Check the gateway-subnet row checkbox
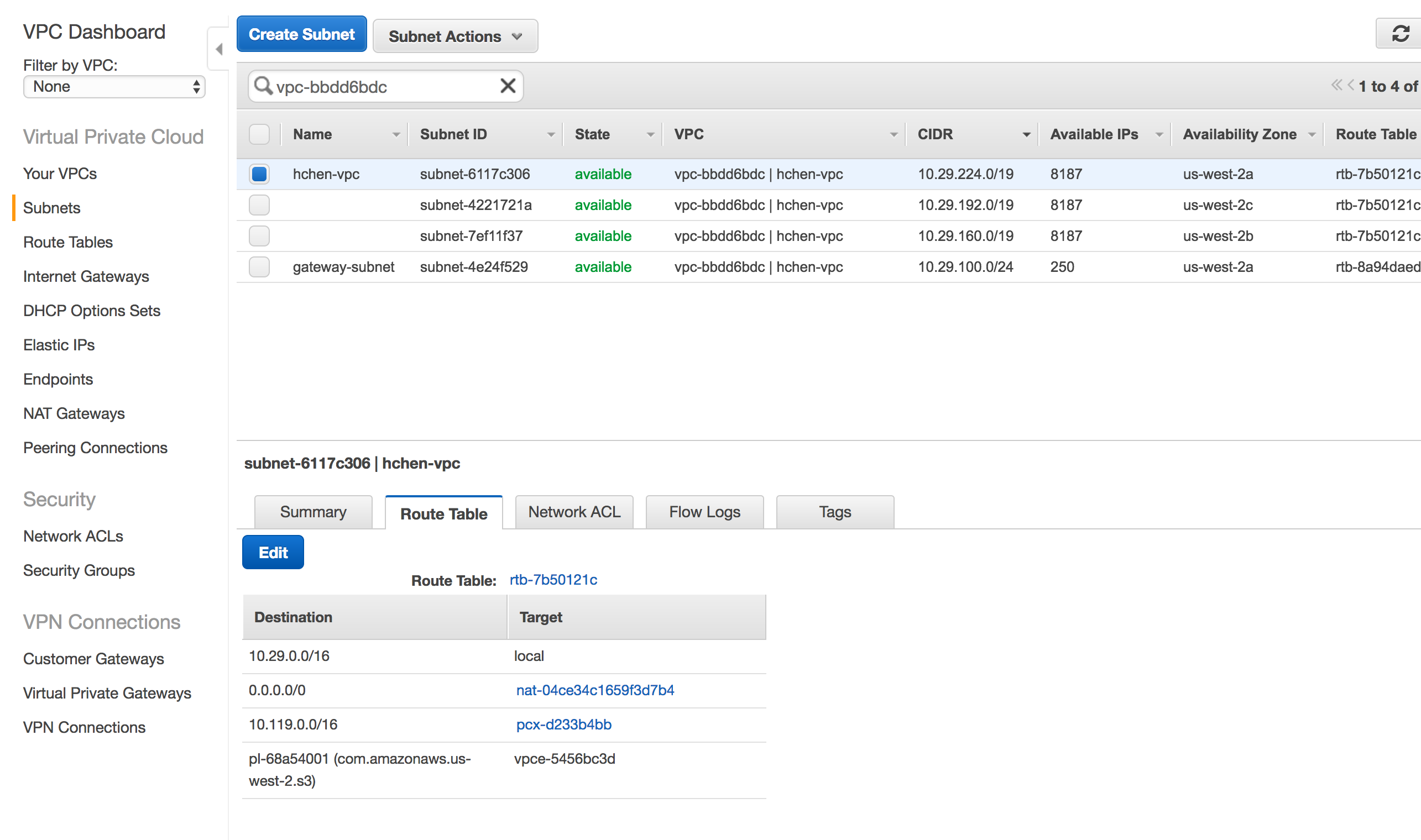 point(259,266)
